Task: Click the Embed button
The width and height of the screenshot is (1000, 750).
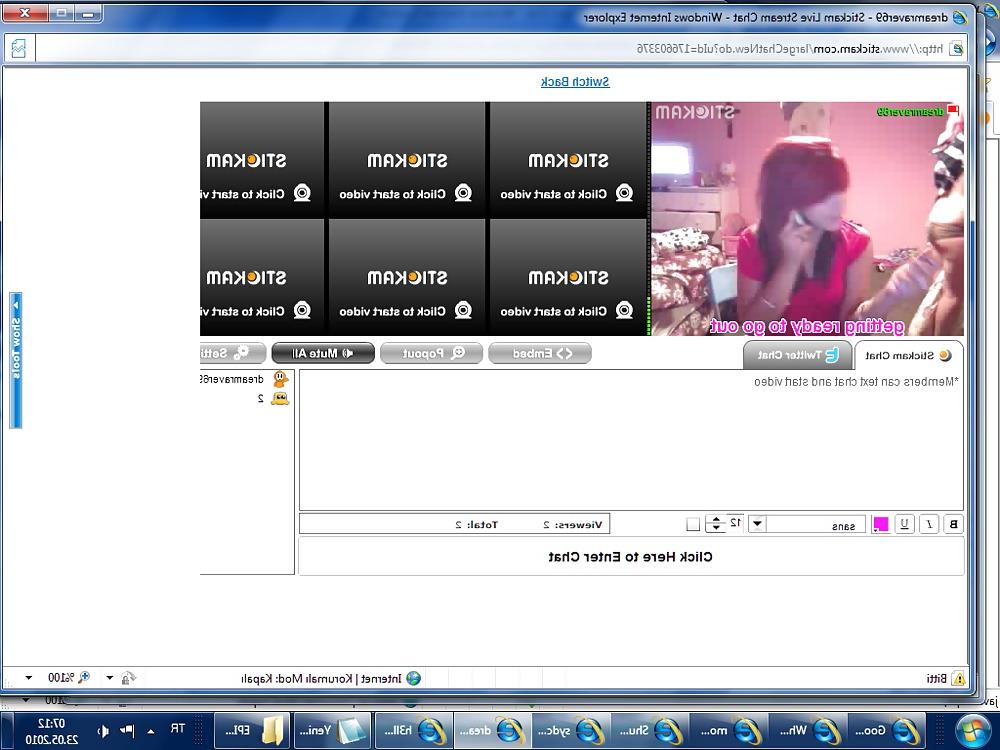Action: [x=540, y=353]
